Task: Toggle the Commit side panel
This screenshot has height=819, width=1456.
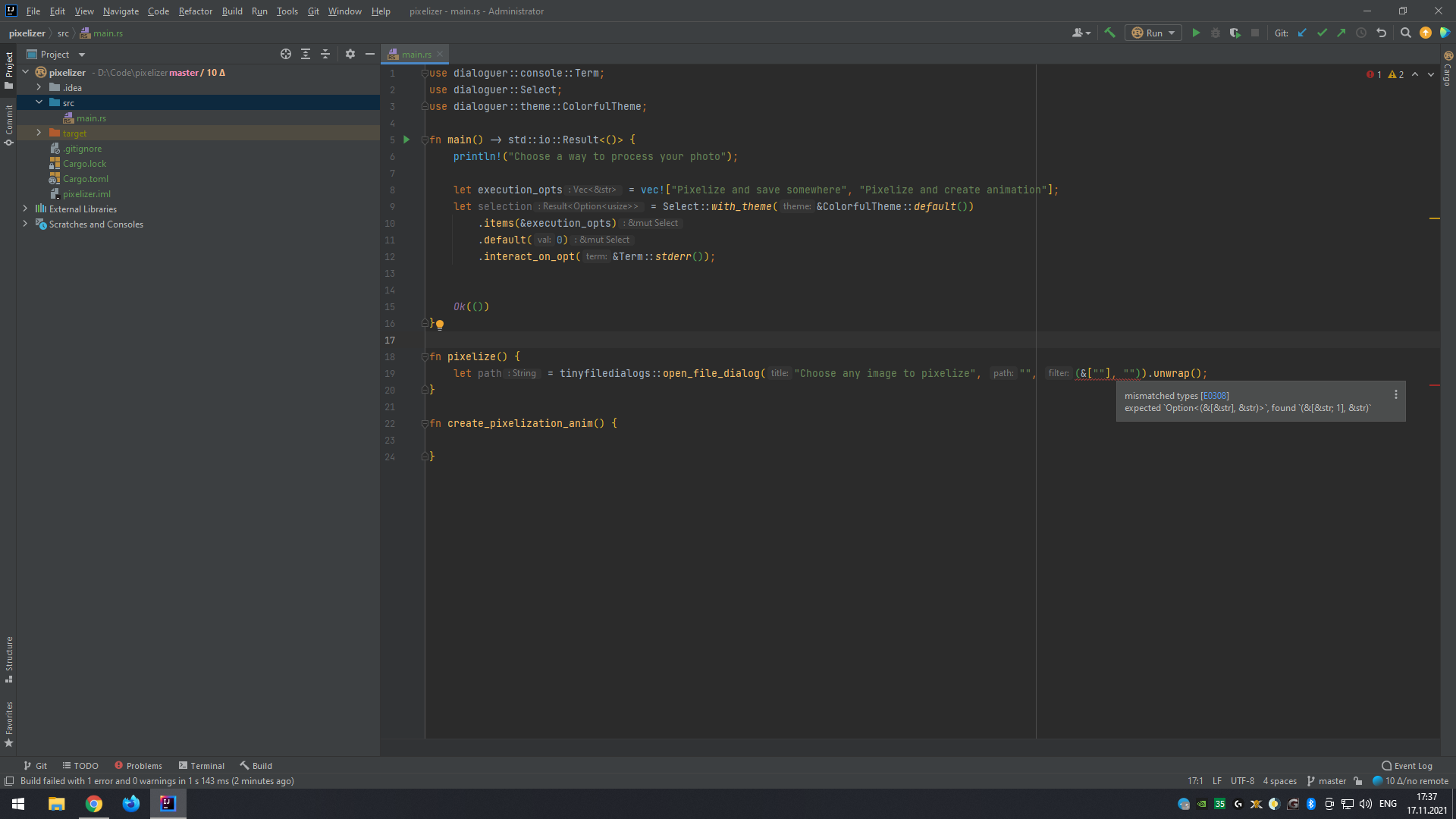Action: click(x=8, y=125)
